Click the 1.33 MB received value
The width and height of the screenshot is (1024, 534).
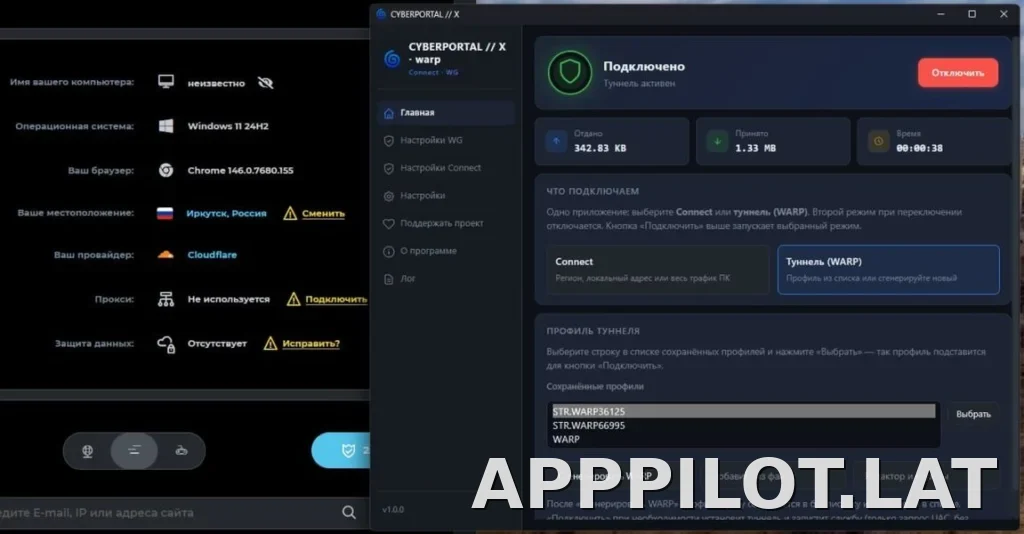(x=756, y=148)
